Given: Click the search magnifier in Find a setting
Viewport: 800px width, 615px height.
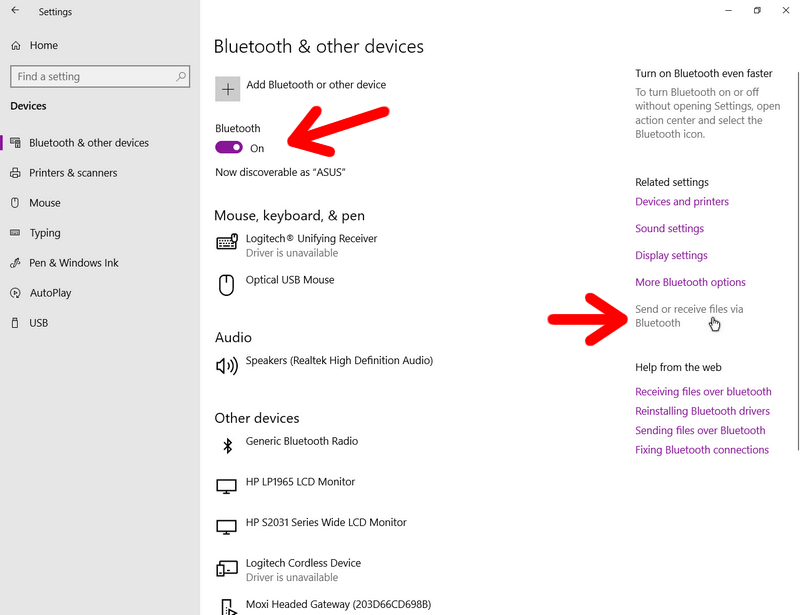Looking at the screenshot, I should [181, 77].
